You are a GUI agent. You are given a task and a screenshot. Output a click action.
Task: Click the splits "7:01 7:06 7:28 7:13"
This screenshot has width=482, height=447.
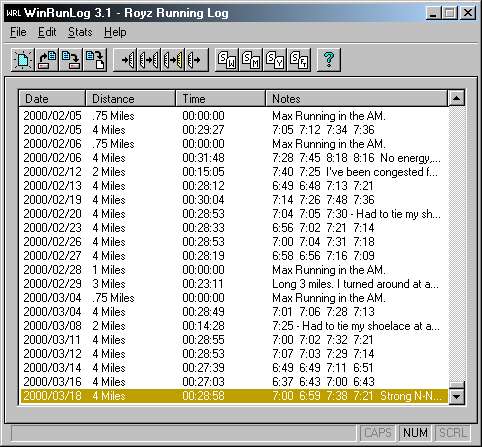323,312
